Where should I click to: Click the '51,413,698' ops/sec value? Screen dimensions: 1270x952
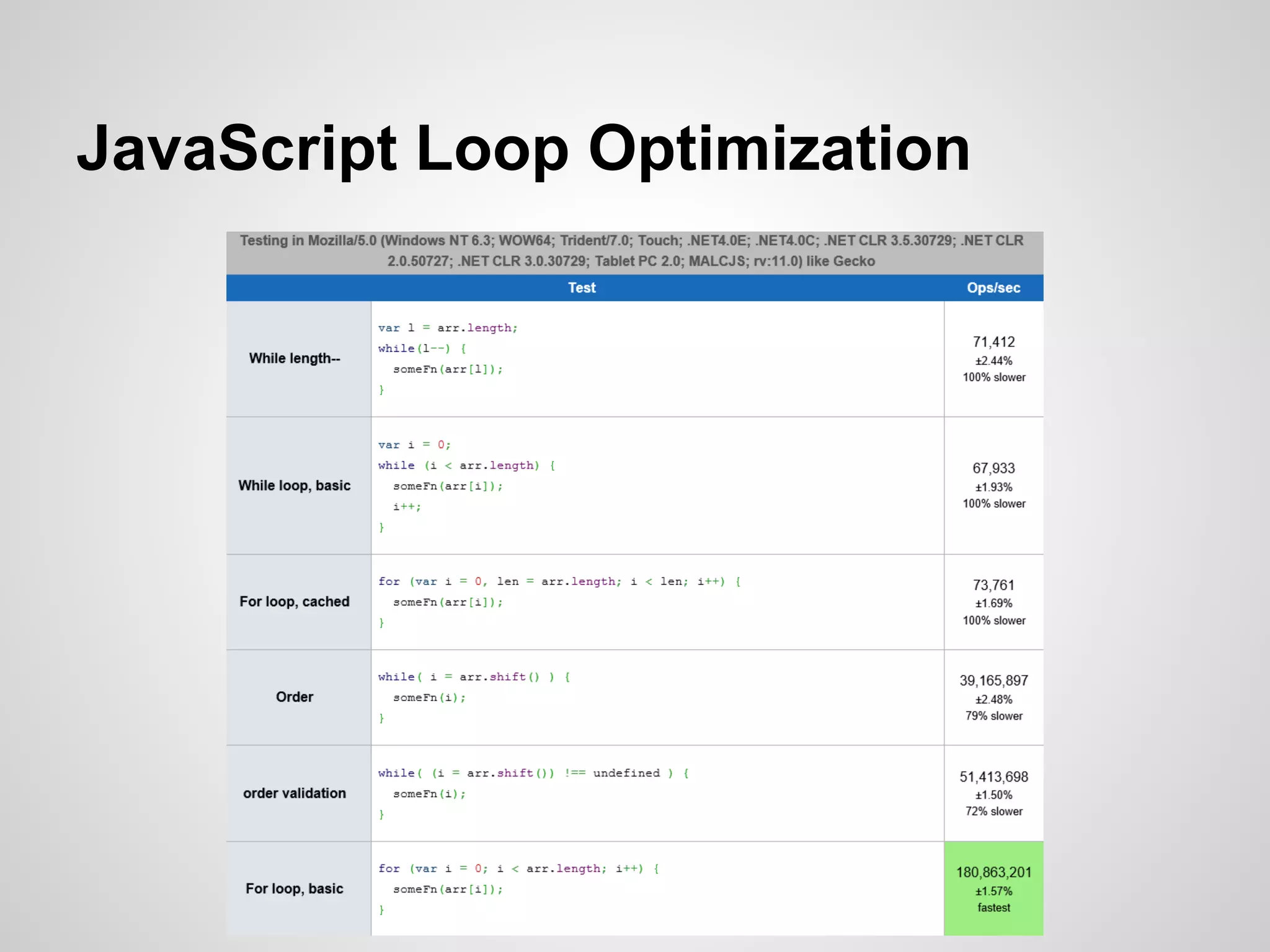[x=994, y=777]
